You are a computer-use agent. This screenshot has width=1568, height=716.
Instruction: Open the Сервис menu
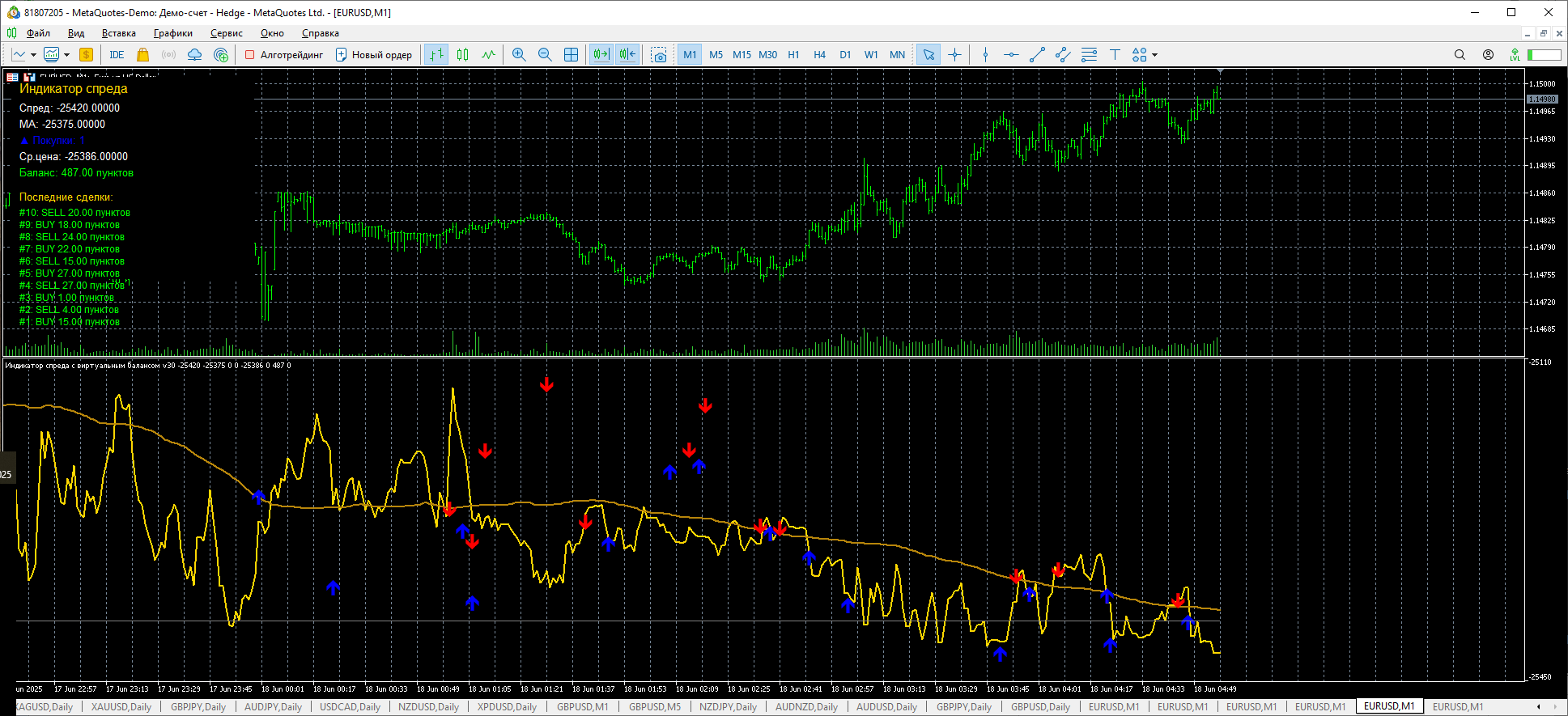tap(227, 33)
